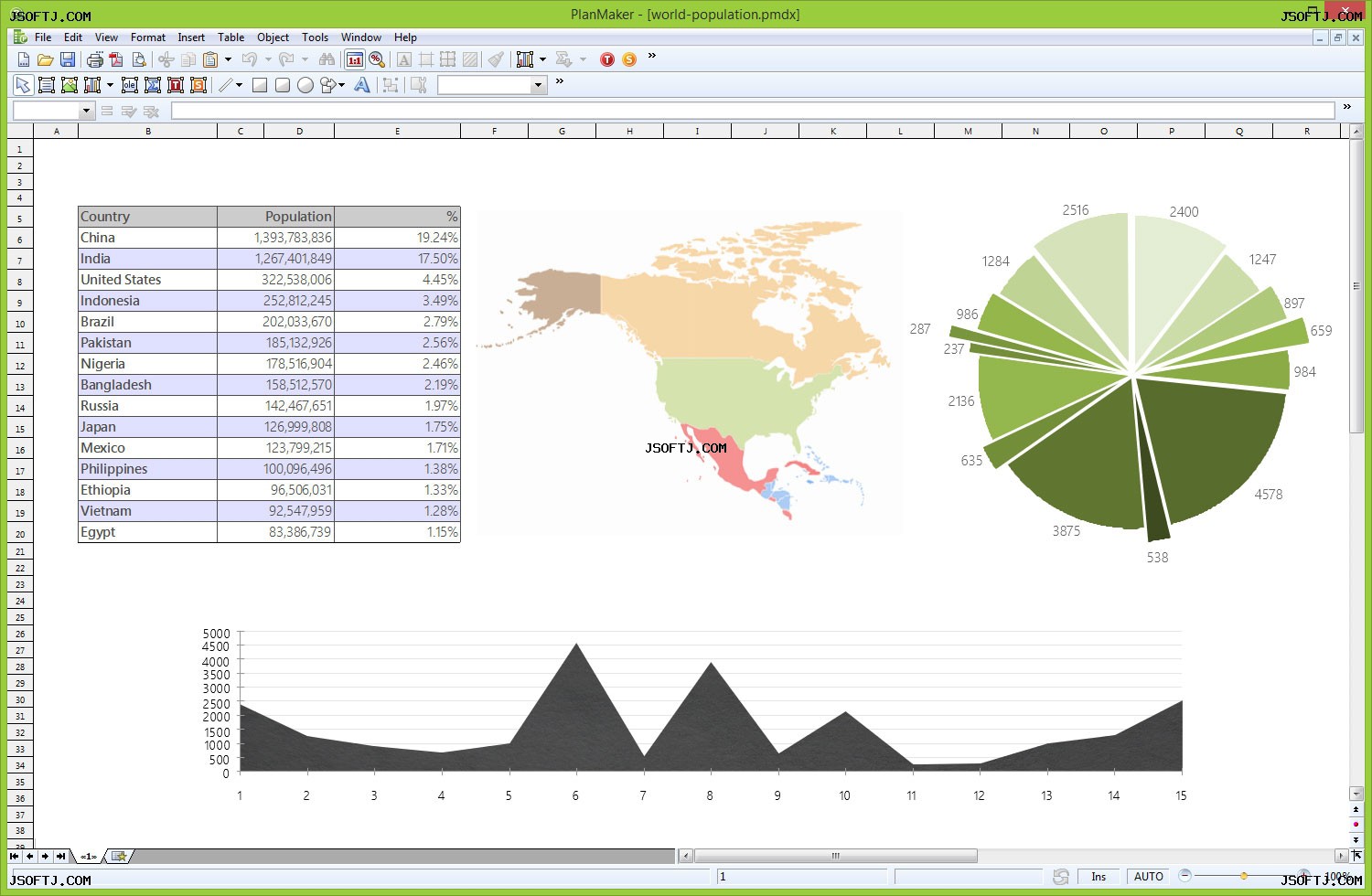Select the Rounded Rectangle drawing tool

283,85
